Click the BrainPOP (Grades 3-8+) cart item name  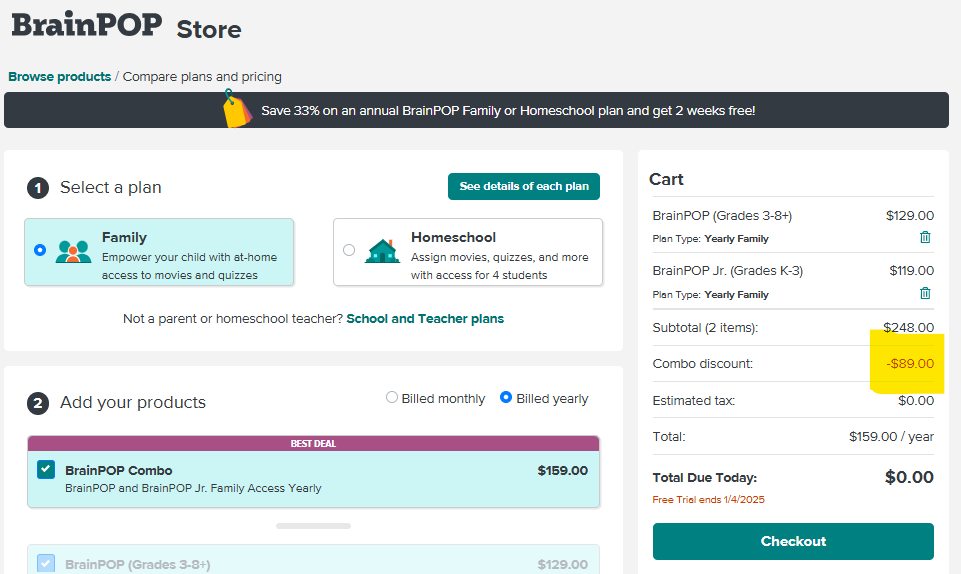tap(722, 216)
